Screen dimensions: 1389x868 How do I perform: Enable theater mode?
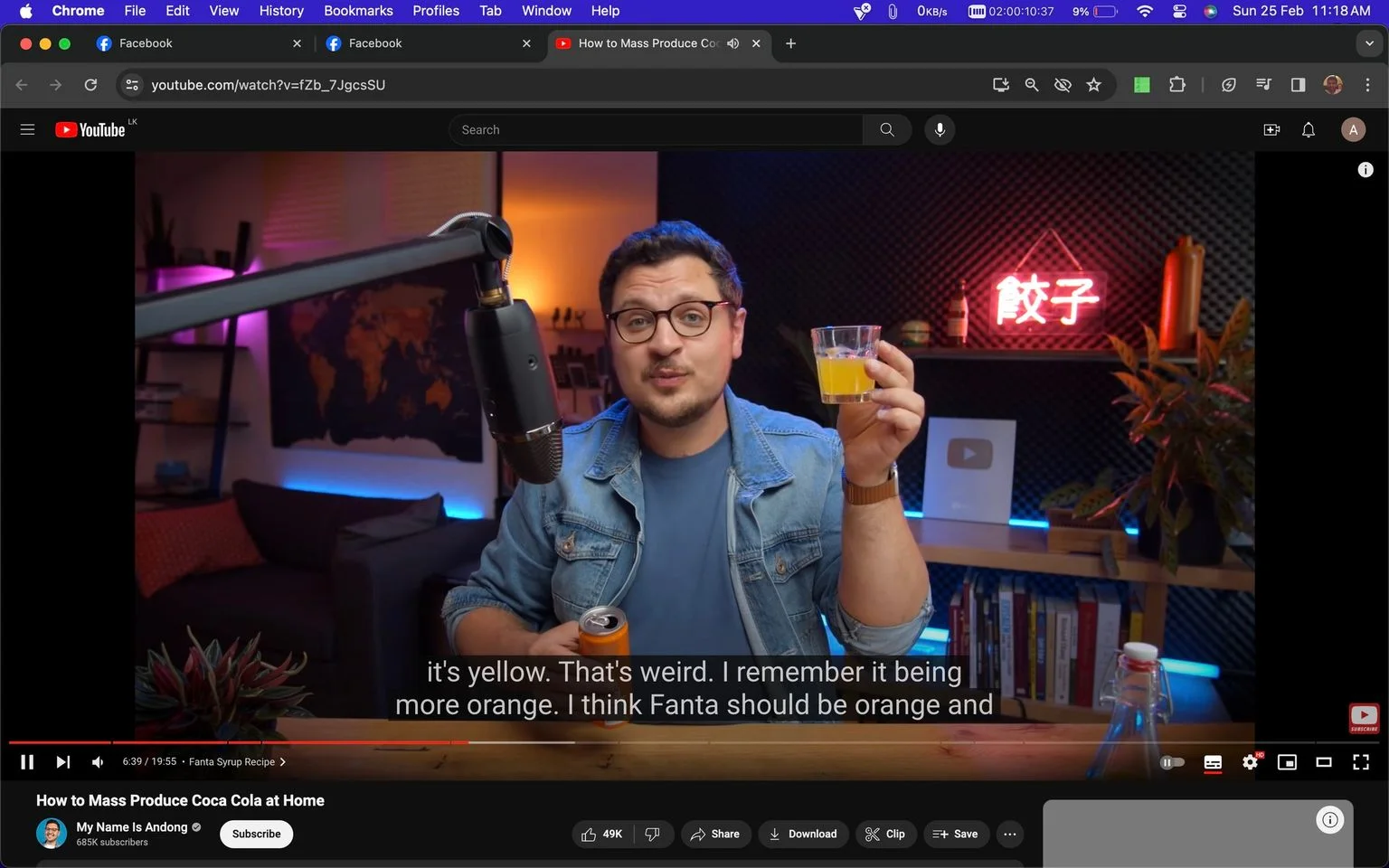pyautogui.click(x=1324, y=762)
